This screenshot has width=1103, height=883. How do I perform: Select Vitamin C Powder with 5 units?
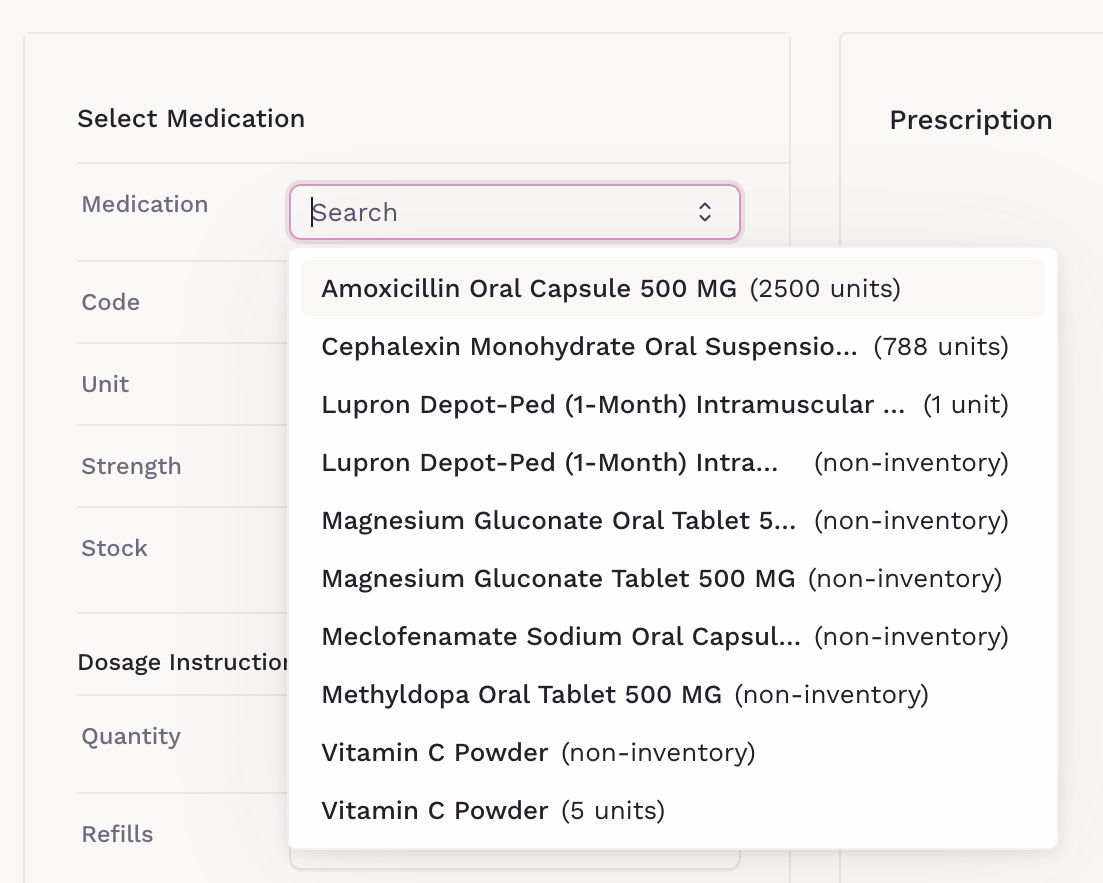pyautogui.click(x=492, y=811)
